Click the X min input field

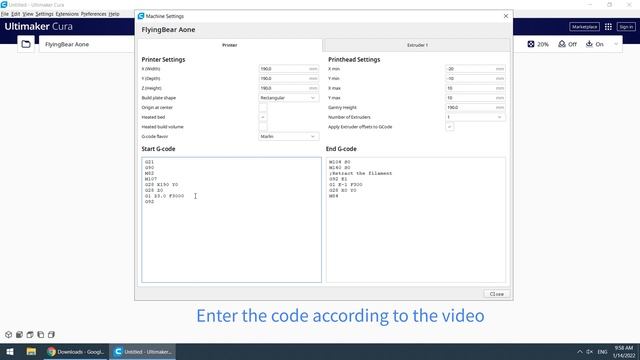[x=475, y=69]
